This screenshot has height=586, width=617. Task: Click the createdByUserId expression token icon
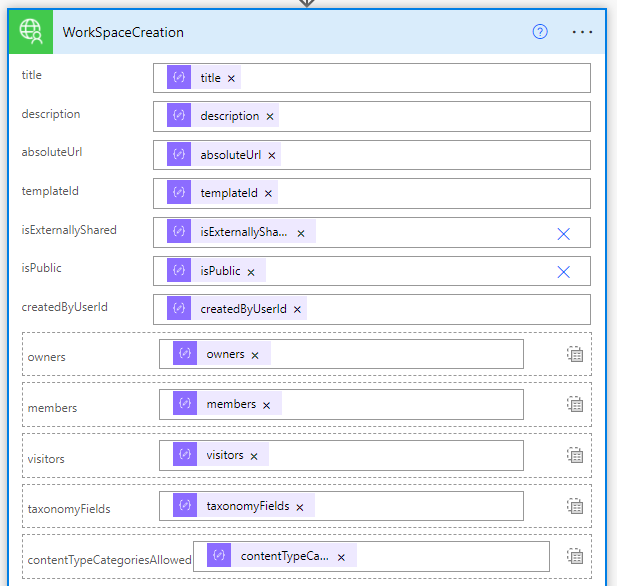179,309
